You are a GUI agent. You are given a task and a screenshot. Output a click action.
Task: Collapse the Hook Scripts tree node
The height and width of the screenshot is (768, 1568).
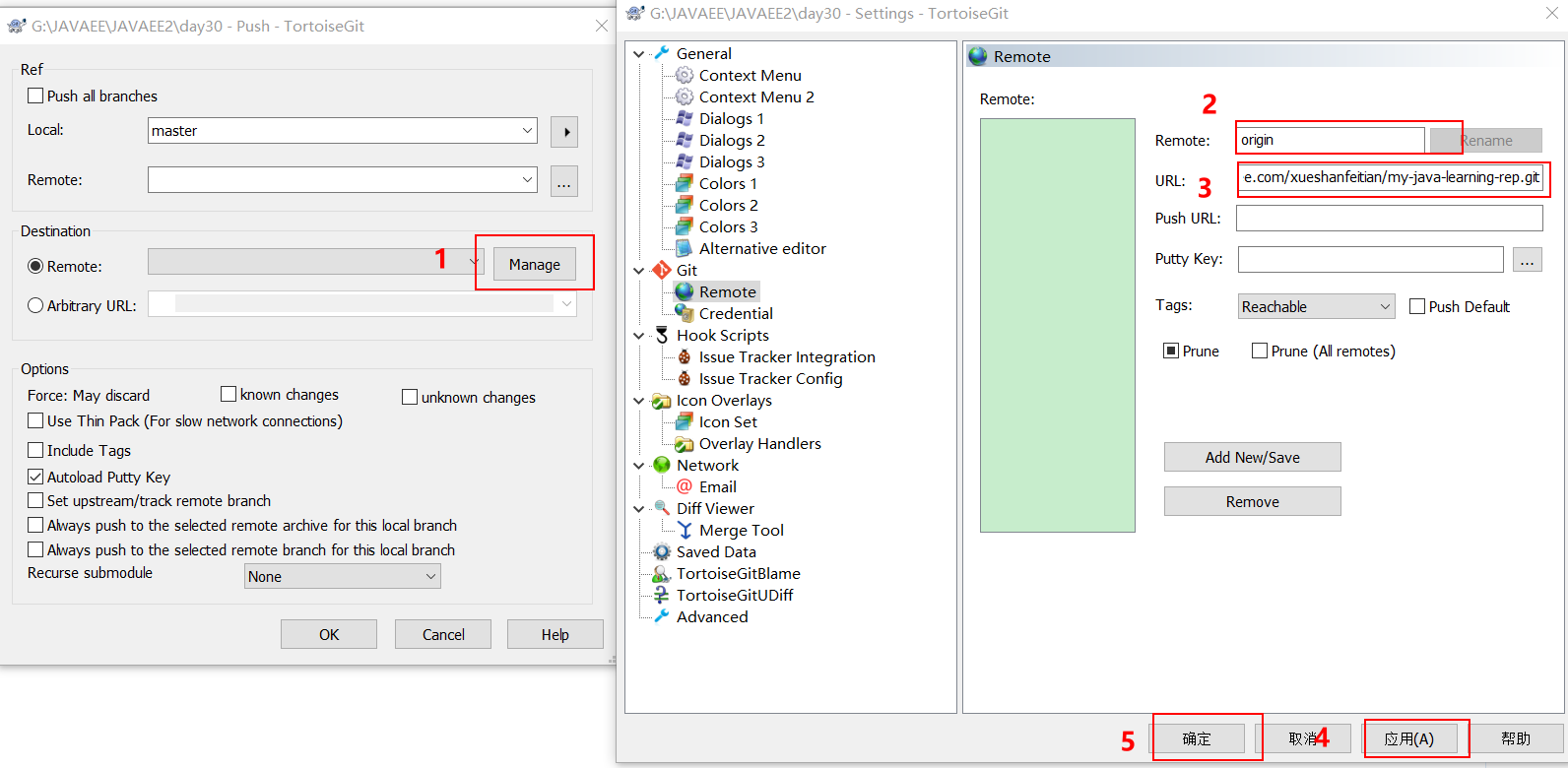[639, 336]
